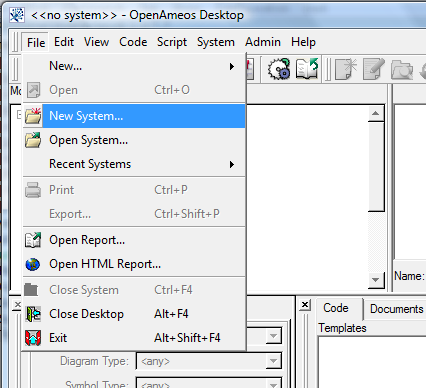This screenshot has height=388, width=426.
Task: Click the OpenAmeos title bar application icon
Action: [x=17, y=15]
